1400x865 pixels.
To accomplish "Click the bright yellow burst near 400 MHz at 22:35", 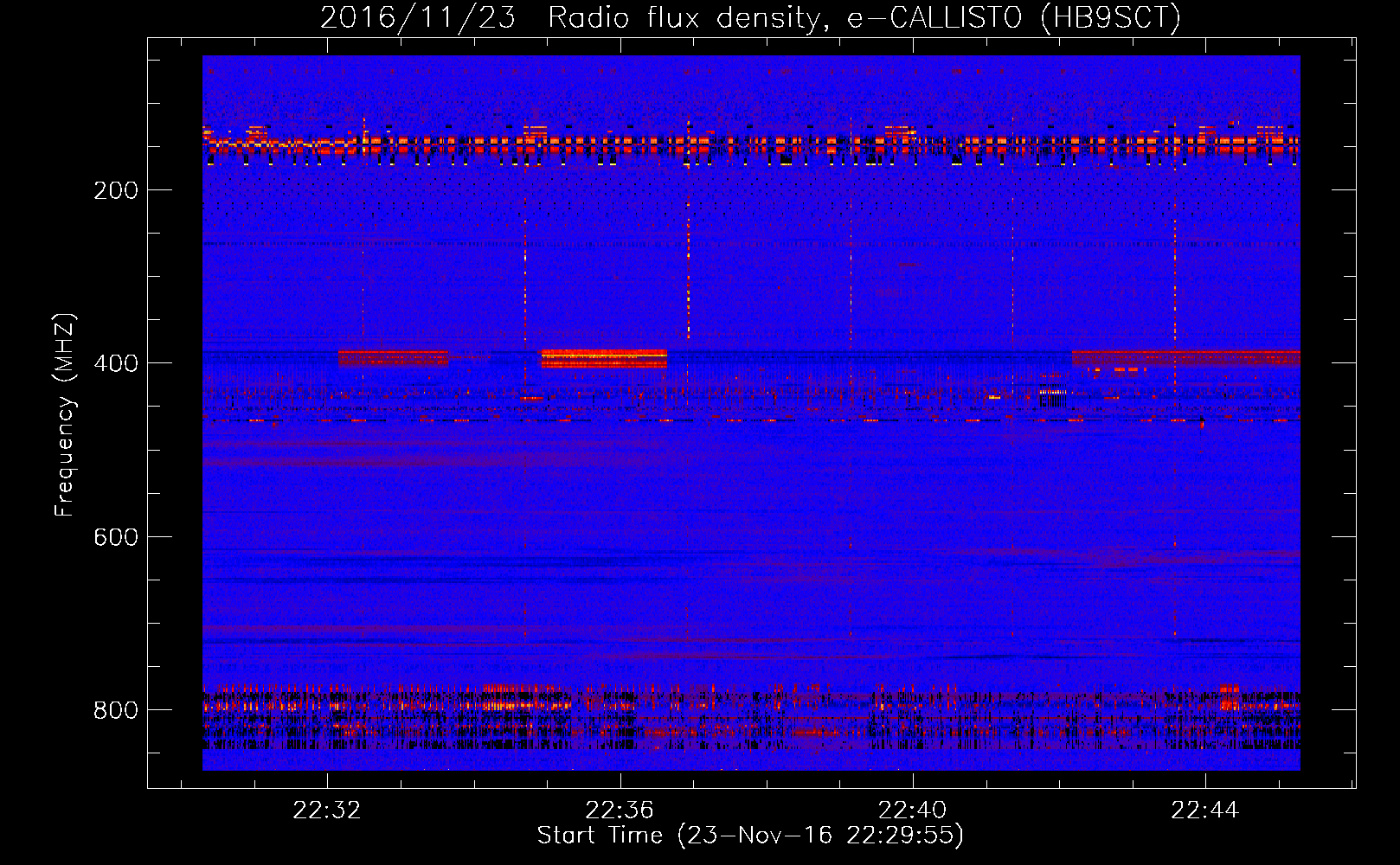I will point(604,358).
